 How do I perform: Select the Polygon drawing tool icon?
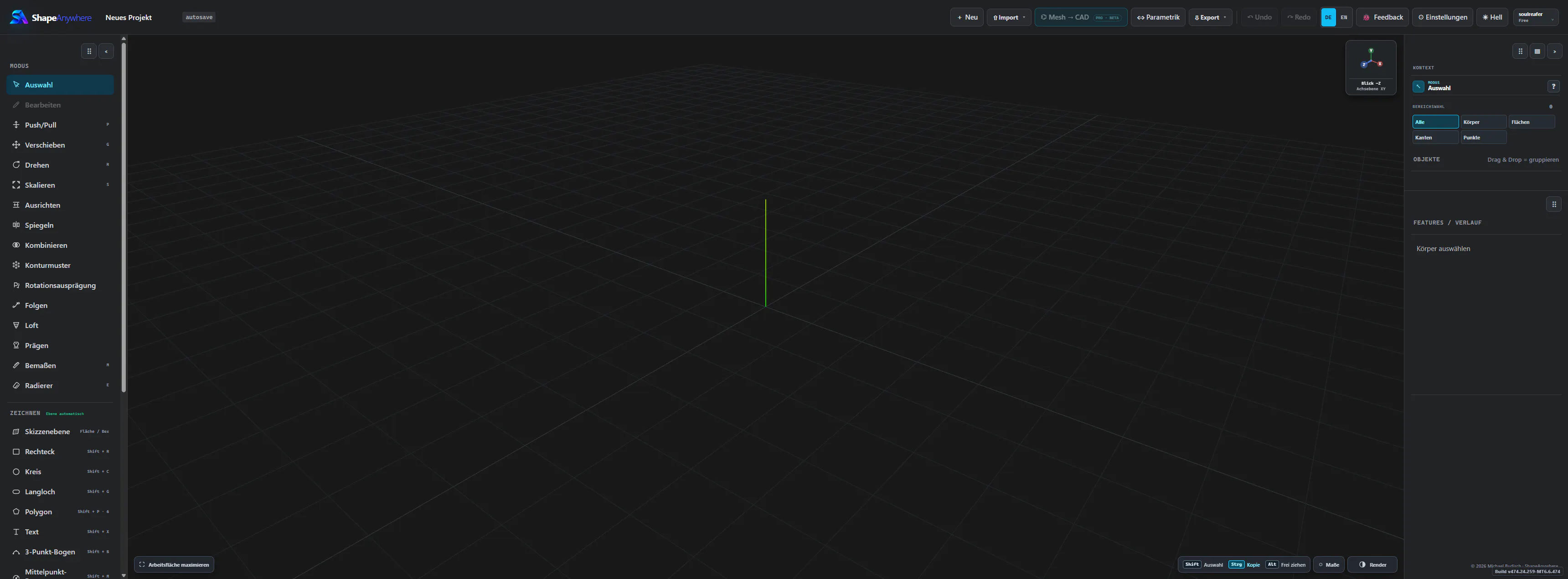tap(16, 512)
